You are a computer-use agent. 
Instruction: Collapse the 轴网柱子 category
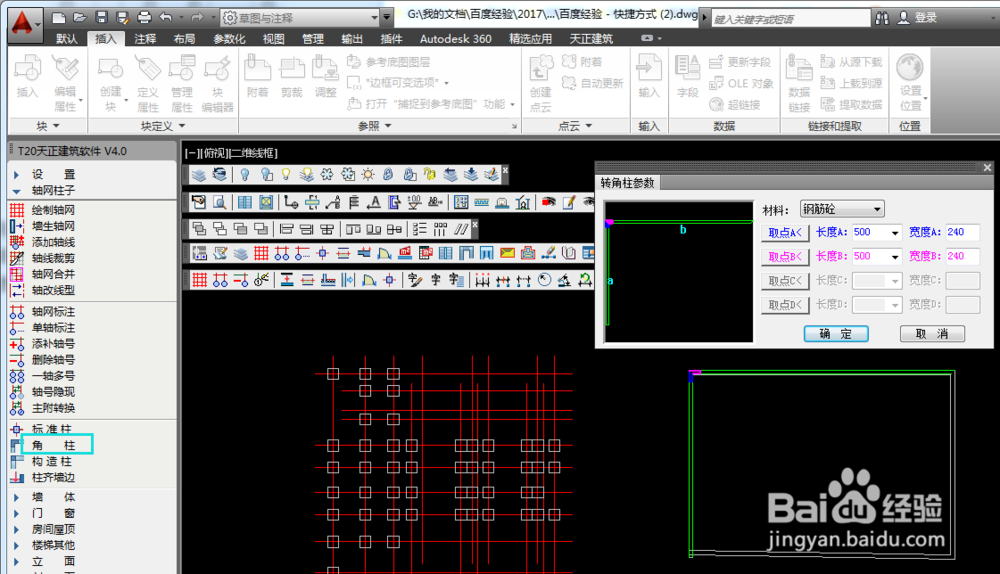tap(54, 190)
